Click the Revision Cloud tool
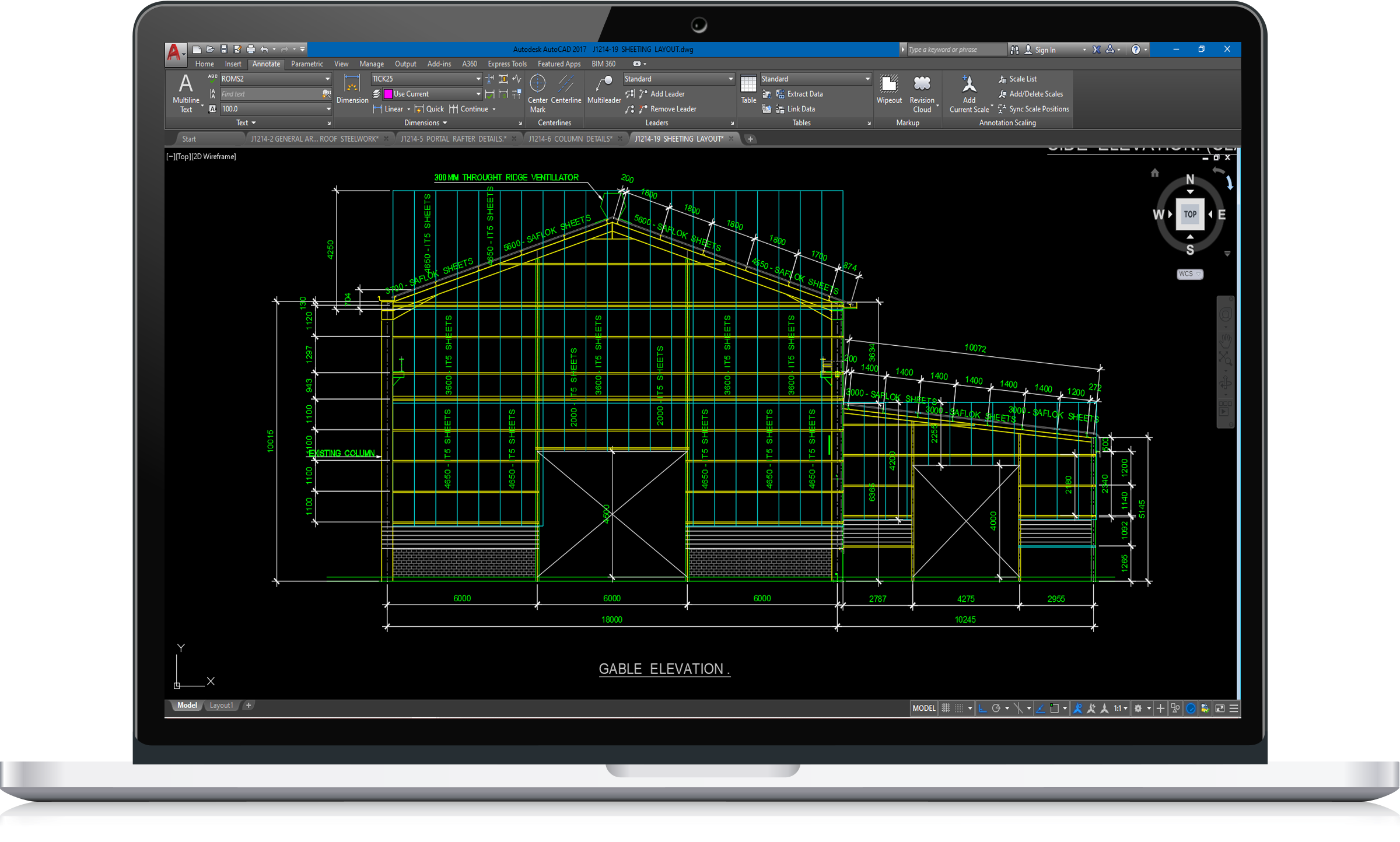 click(x=922, y=93)
